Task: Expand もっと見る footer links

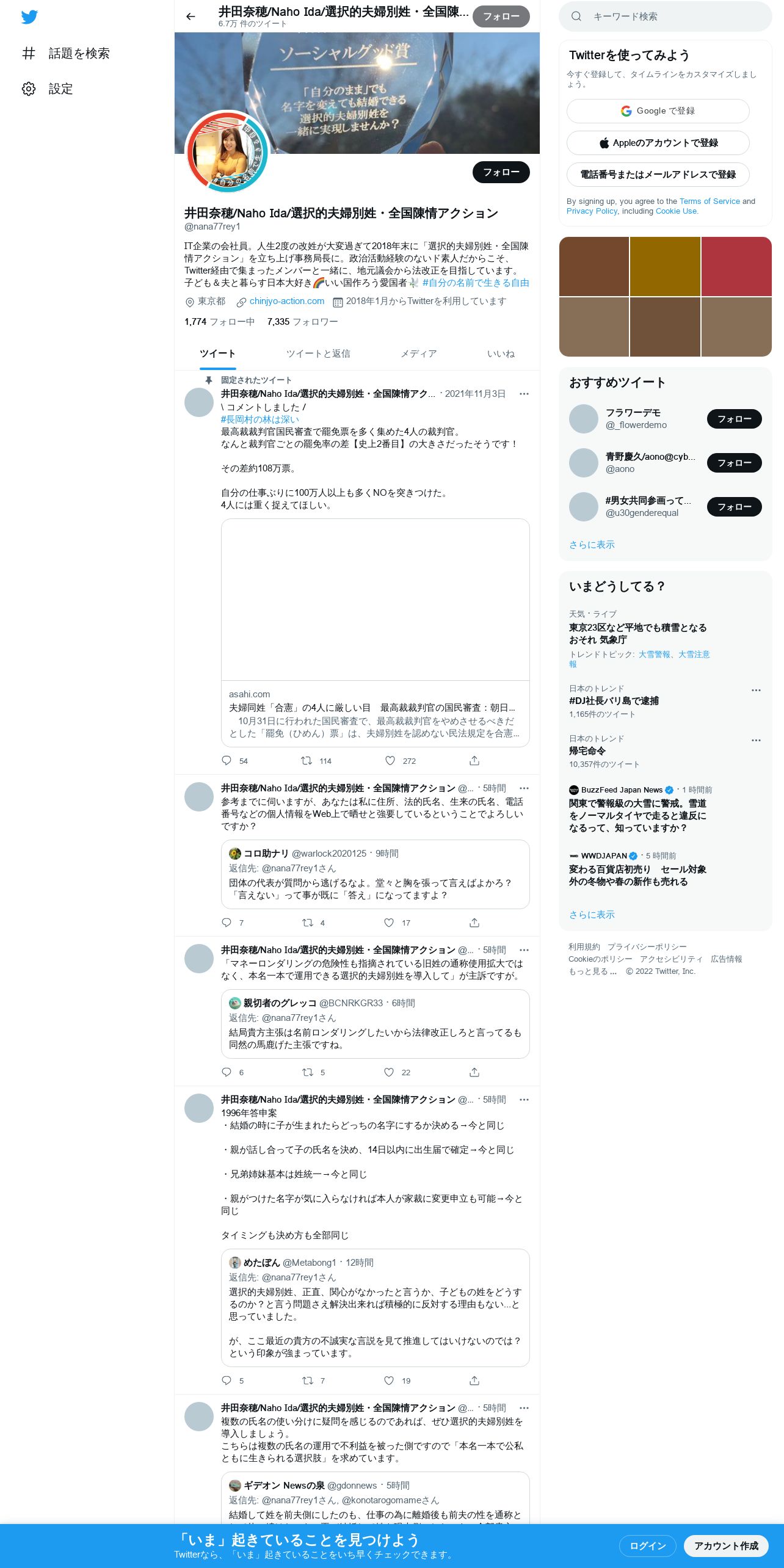Action: 592,971
